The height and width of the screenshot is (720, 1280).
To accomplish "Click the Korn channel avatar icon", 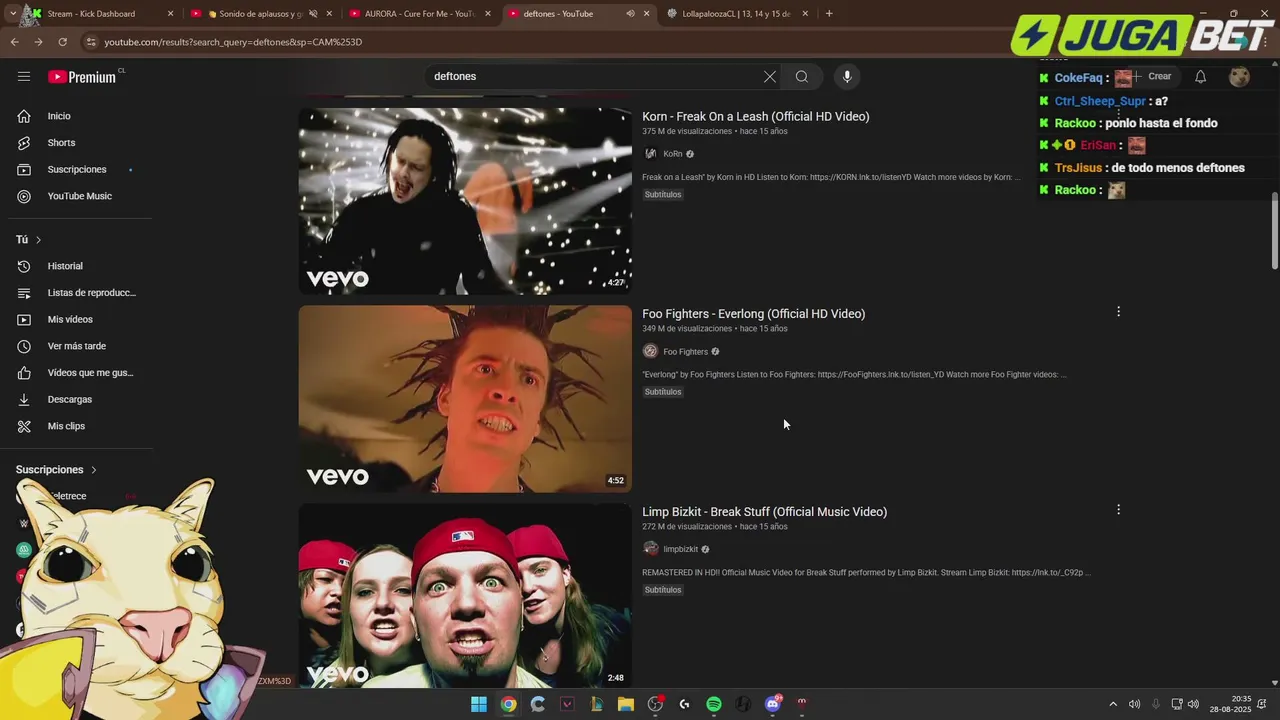I will pyautogui.click(x=650, y=154).
